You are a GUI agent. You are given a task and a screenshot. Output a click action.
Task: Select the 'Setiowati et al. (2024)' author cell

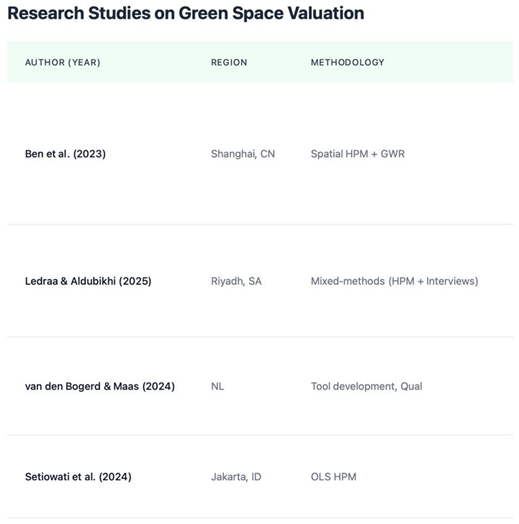pyautogui.click(x=78, y=477)
